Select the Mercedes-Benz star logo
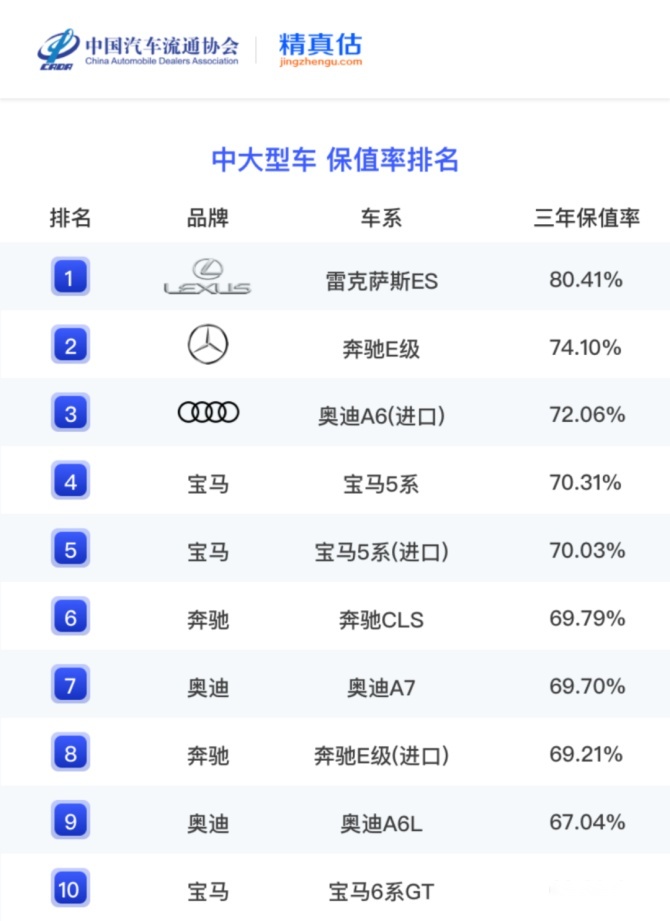 [x=208, y=344]
